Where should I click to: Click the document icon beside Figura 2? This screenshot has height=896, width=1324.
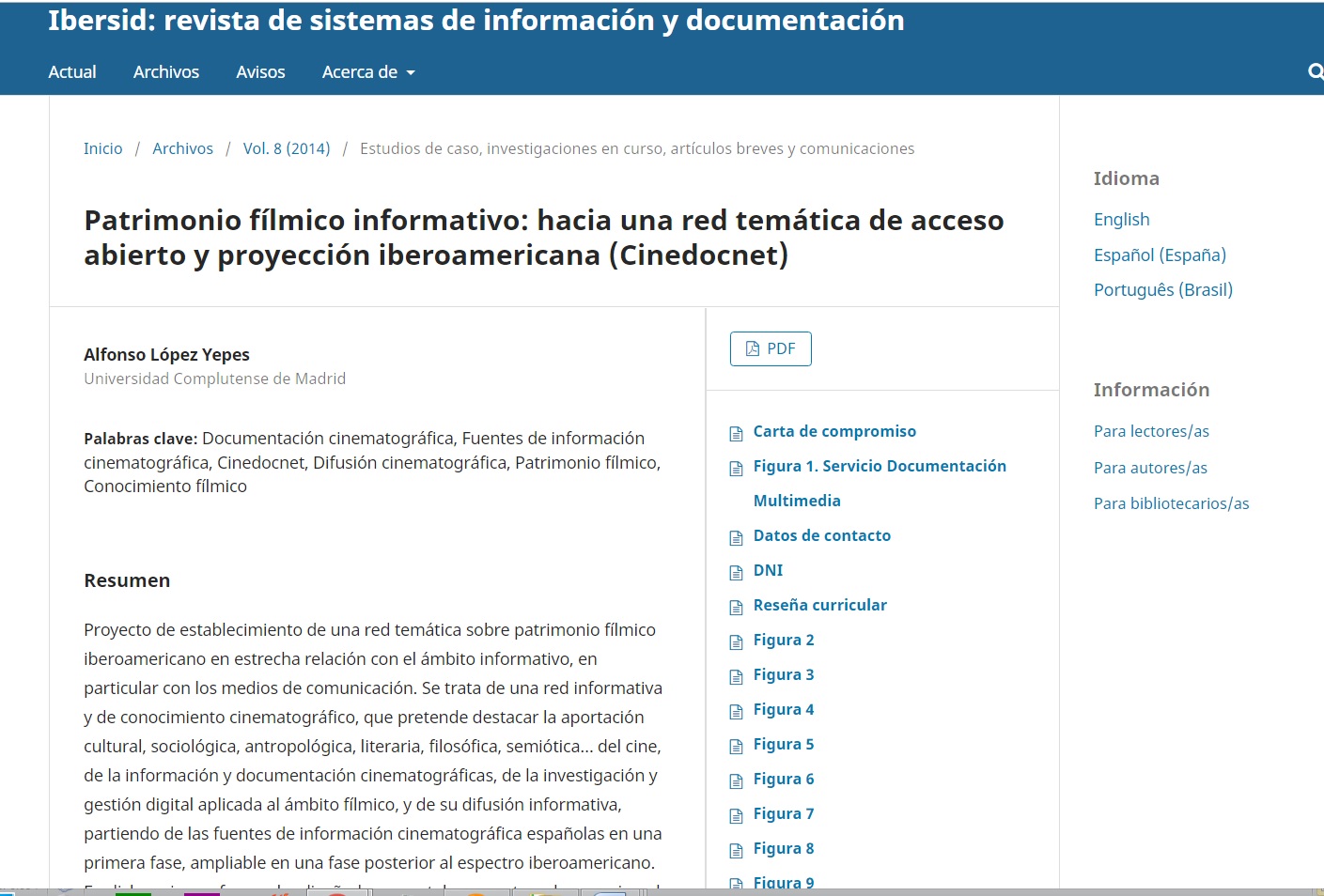point(737,641)
